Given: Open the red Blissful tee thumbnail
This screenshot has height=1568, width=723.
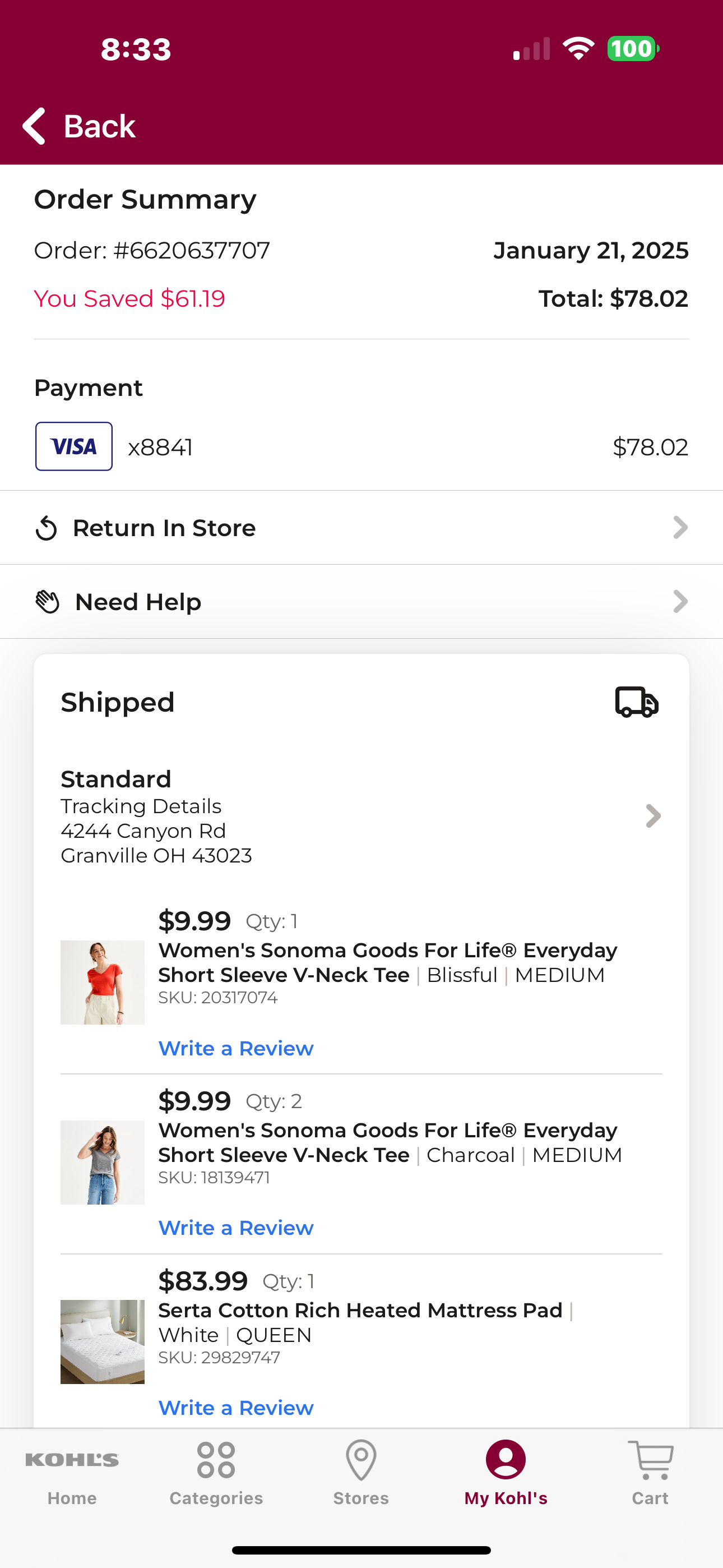Looking at the screenshot, I should click(x=102, y=983).
